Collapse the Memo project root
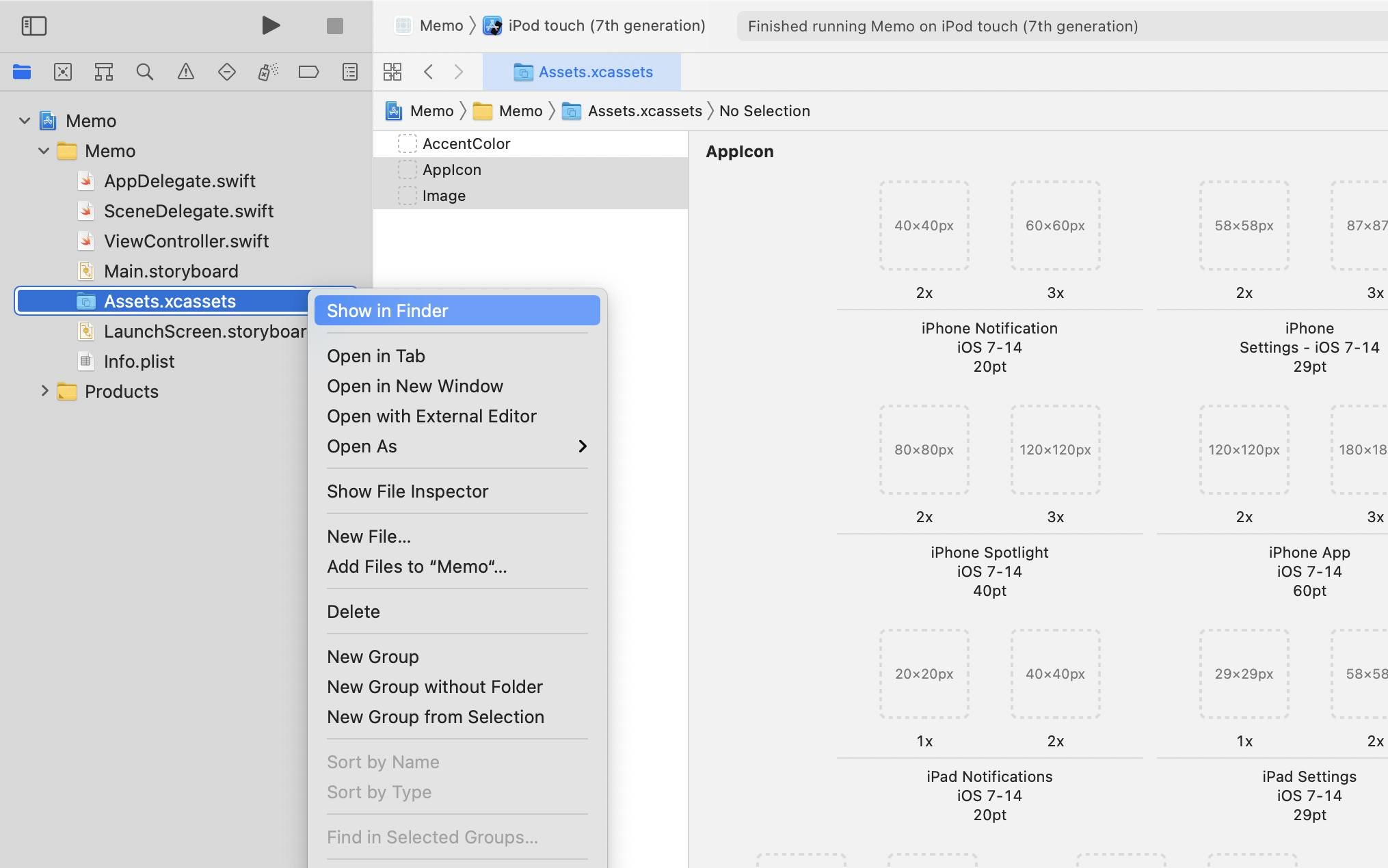The image size is (1388, 868). pyautogui.click(x=25, y=121)
